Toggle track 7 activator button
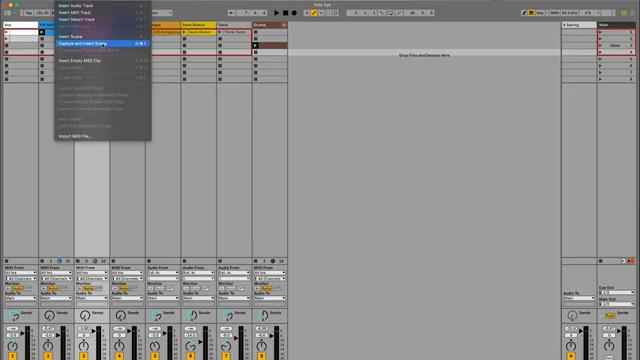Screen dimensions: 640x360 (226, 356)
